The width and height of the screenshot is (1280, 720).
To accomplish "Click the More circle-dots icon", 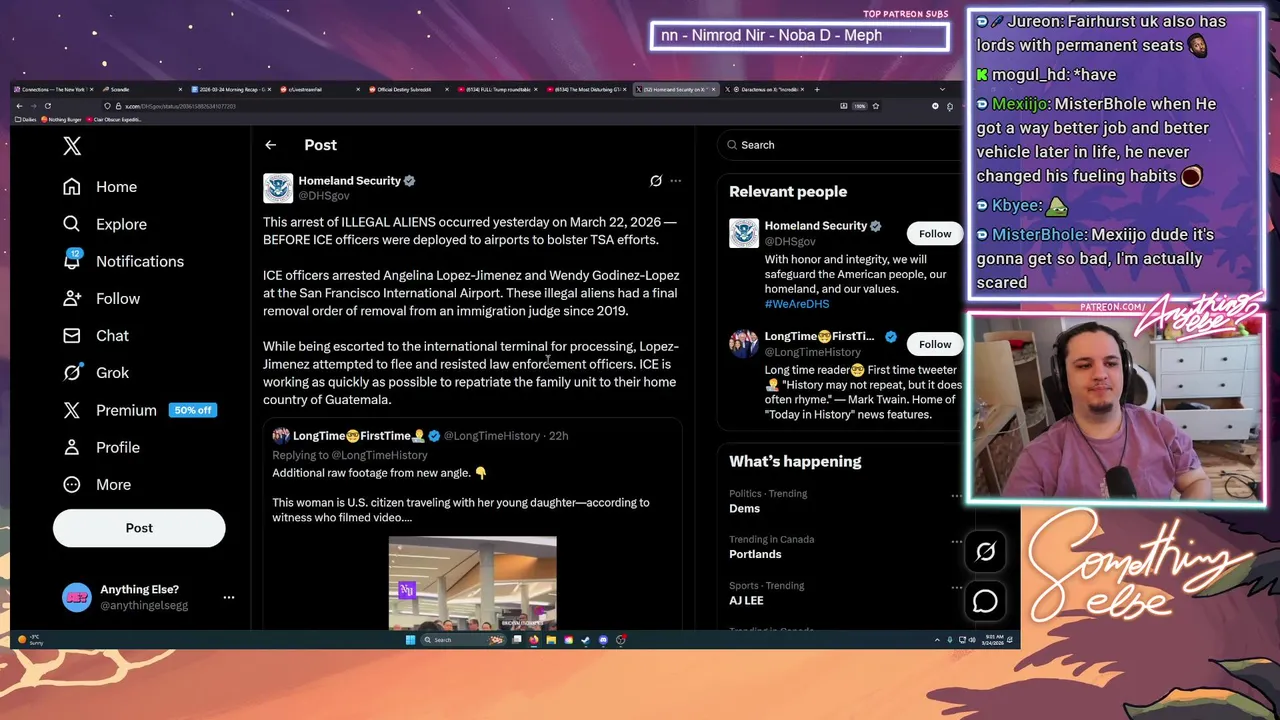I will coord(72,484).
